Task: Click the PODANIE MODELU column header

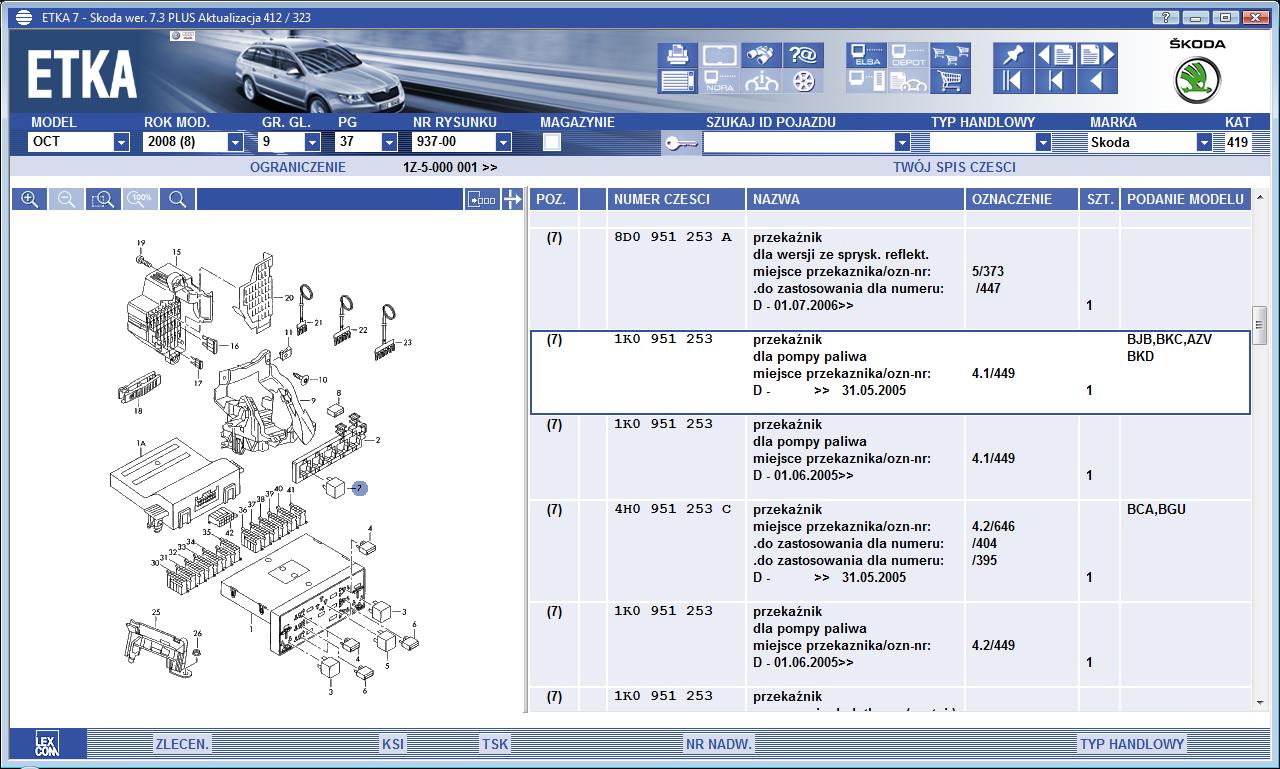Action: point(1186,199)
